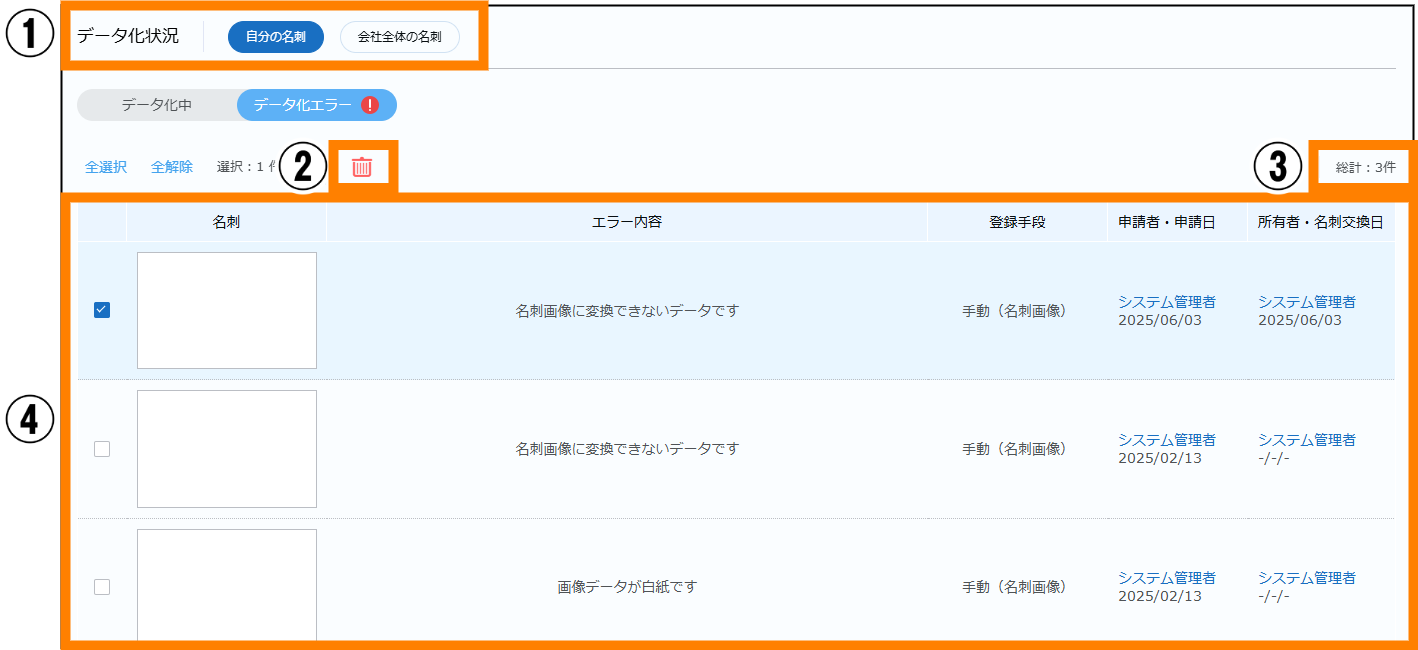Open third row owner システム管理者 link
Screen dimensions: 1418x650
point(1306,578)
